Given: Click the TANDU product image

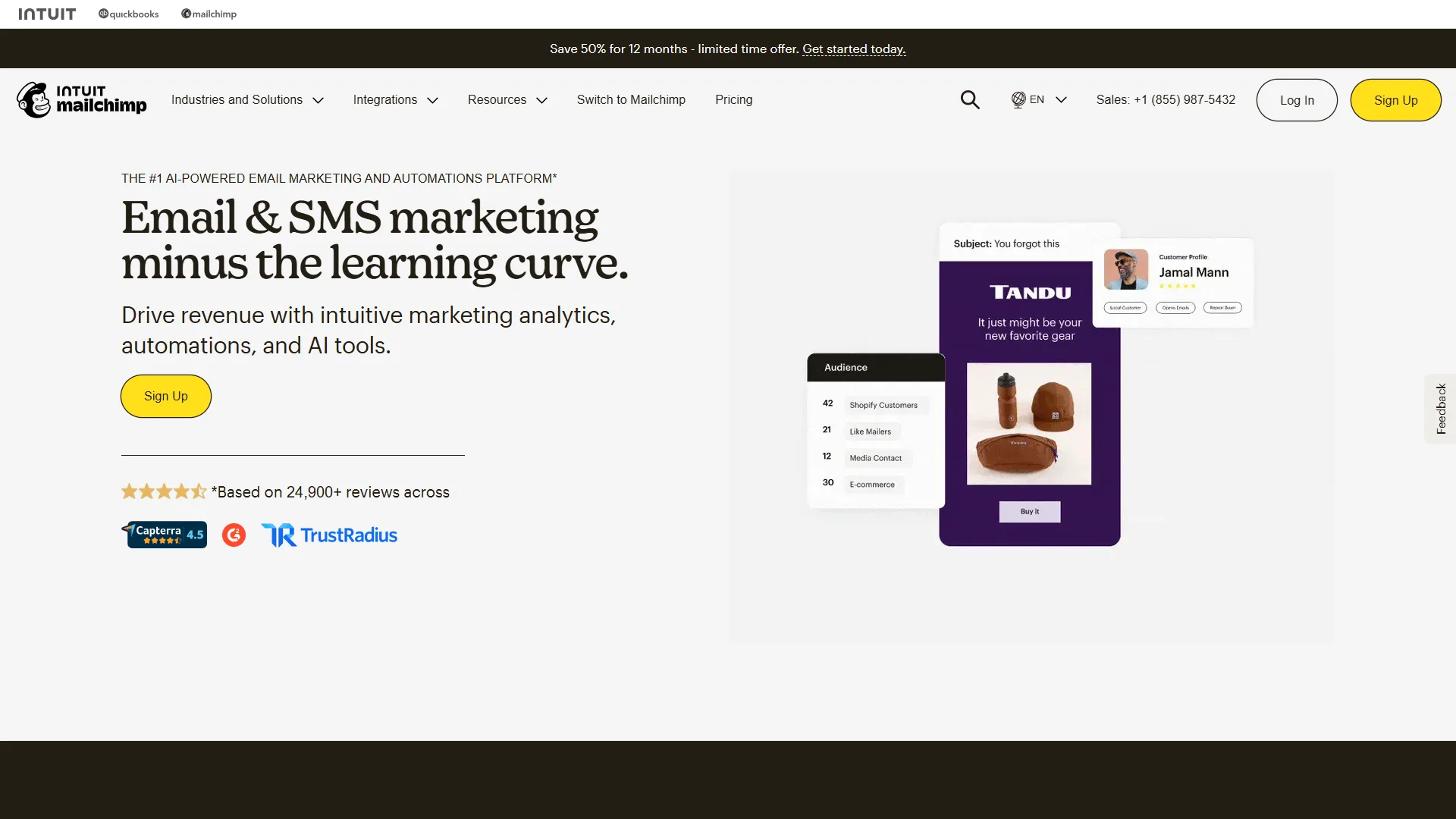Looking at the screenshot, I should coord(1029,423).
